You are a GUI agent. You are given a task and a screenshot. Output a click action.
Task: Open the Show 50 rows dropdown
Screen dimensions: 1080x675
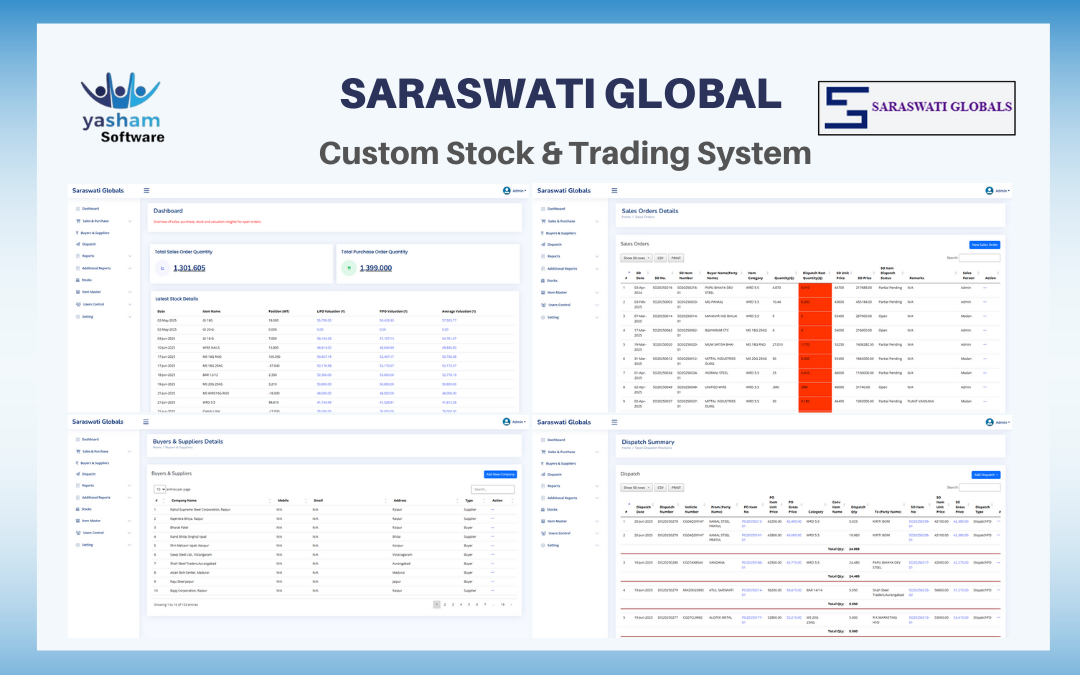[x=637, y=257]
